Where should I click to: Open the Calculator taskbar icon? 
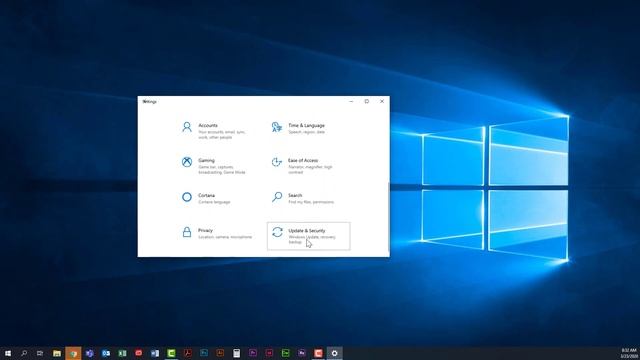click(236, 353)
